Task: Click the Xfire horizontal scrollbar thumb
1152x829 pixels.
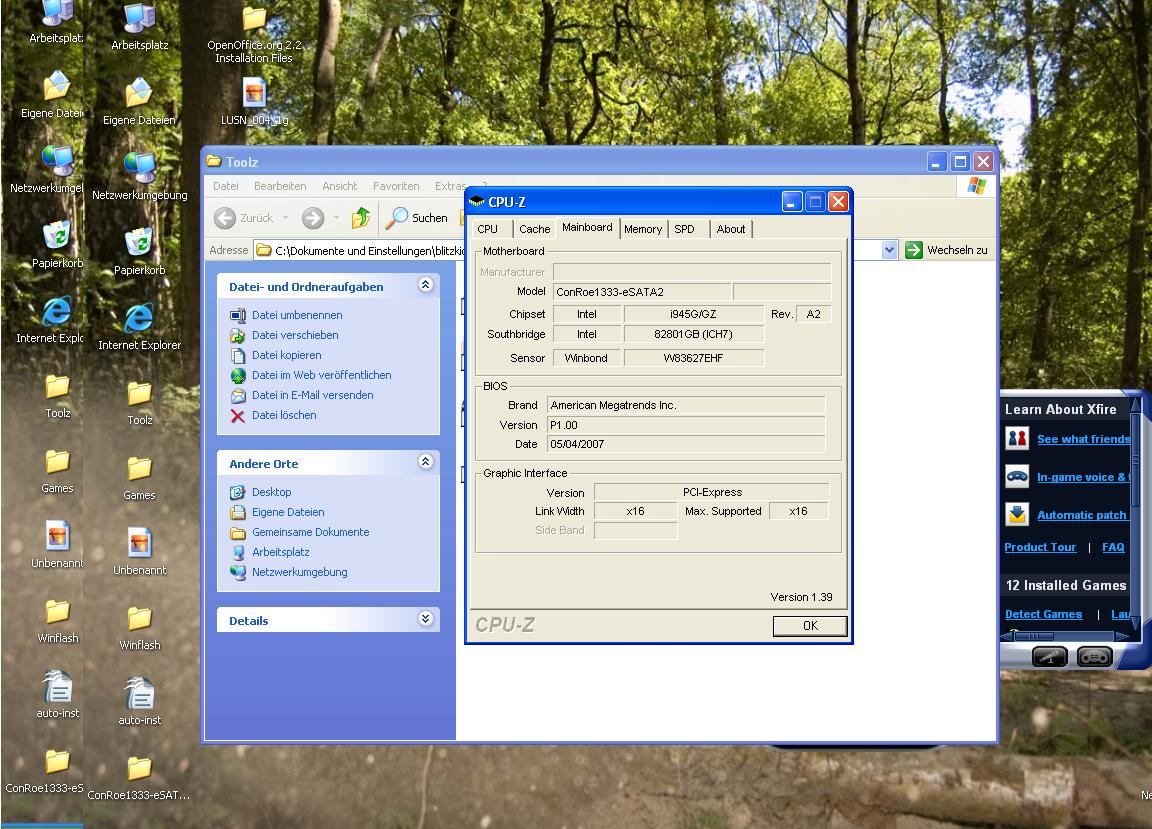Action: 1036,636
